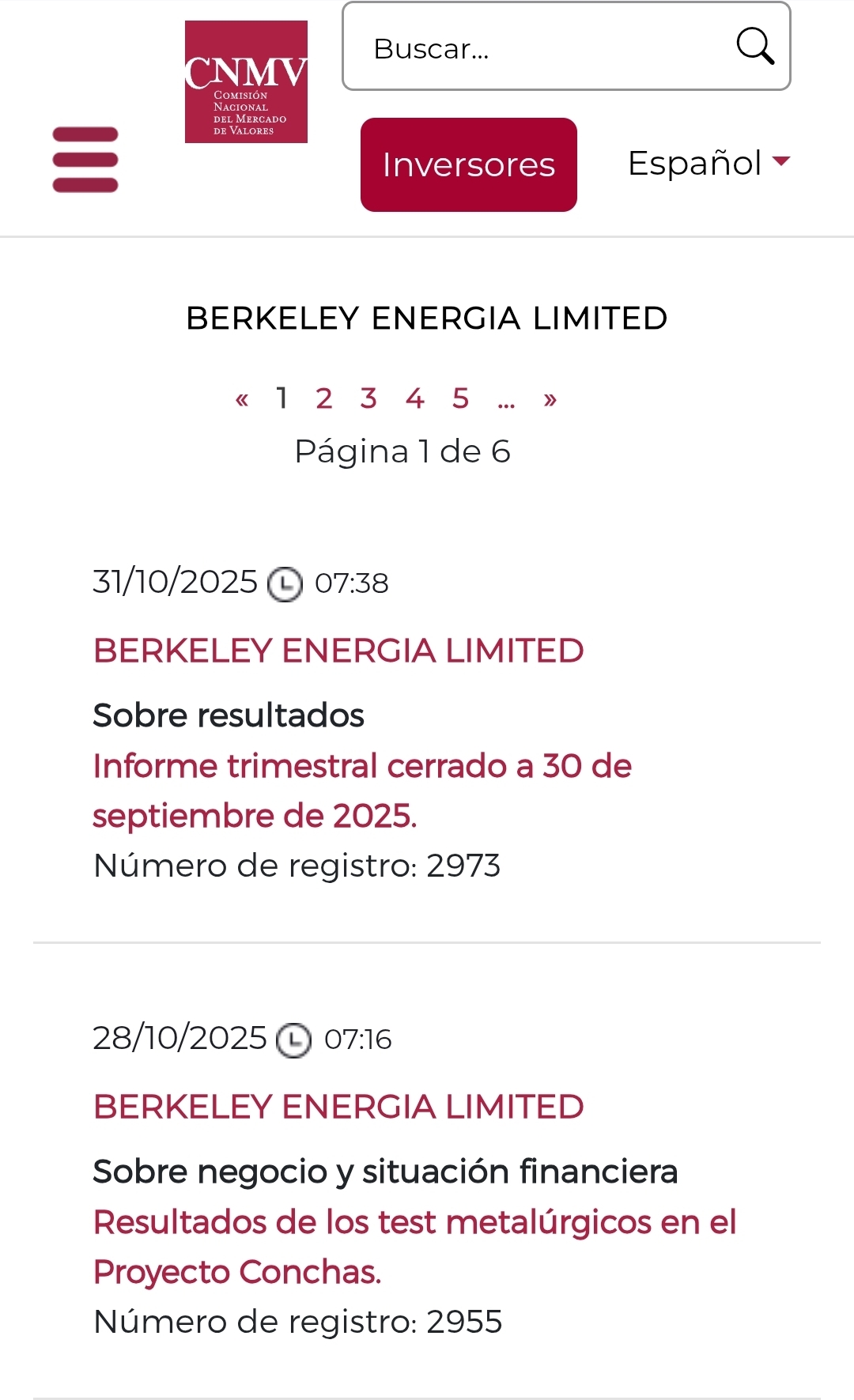This screenshot has width=854, height=1400.
Task: Jump to page 4 of results
Action: [x=415, y=398]
